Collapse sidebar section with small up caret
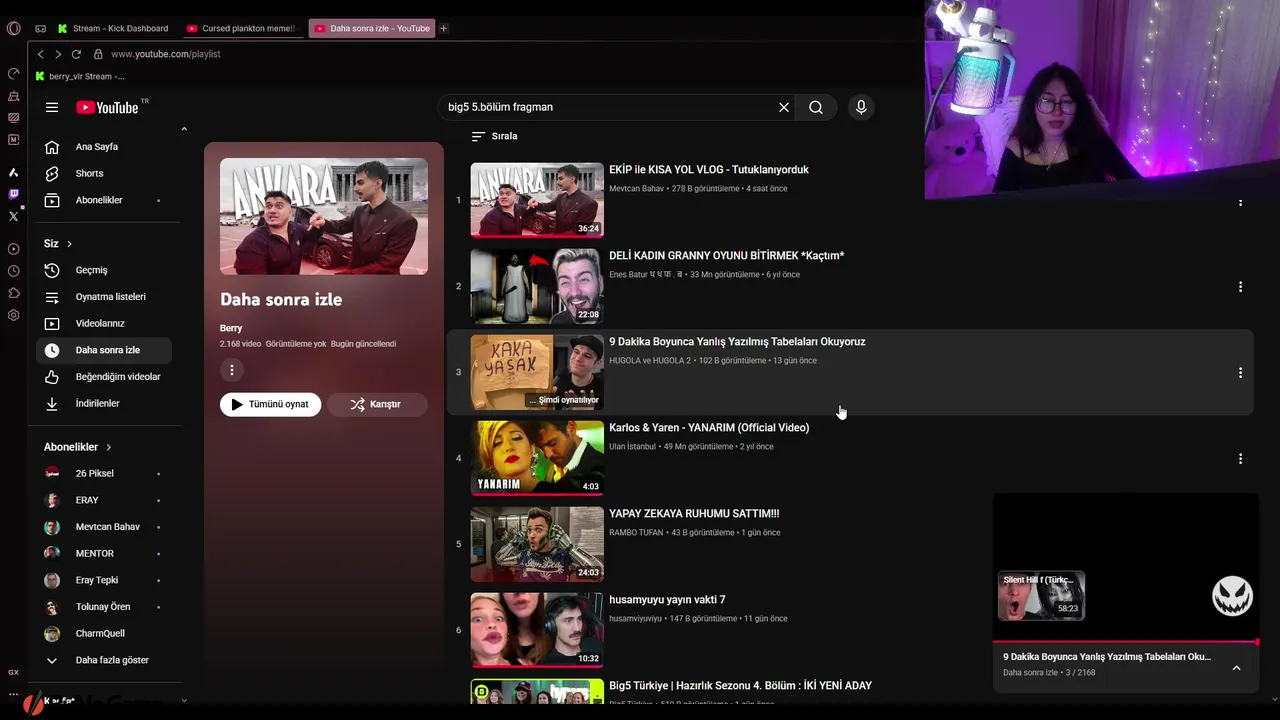The height and width of the screenshot is (720, 1280). pos(184,129)
